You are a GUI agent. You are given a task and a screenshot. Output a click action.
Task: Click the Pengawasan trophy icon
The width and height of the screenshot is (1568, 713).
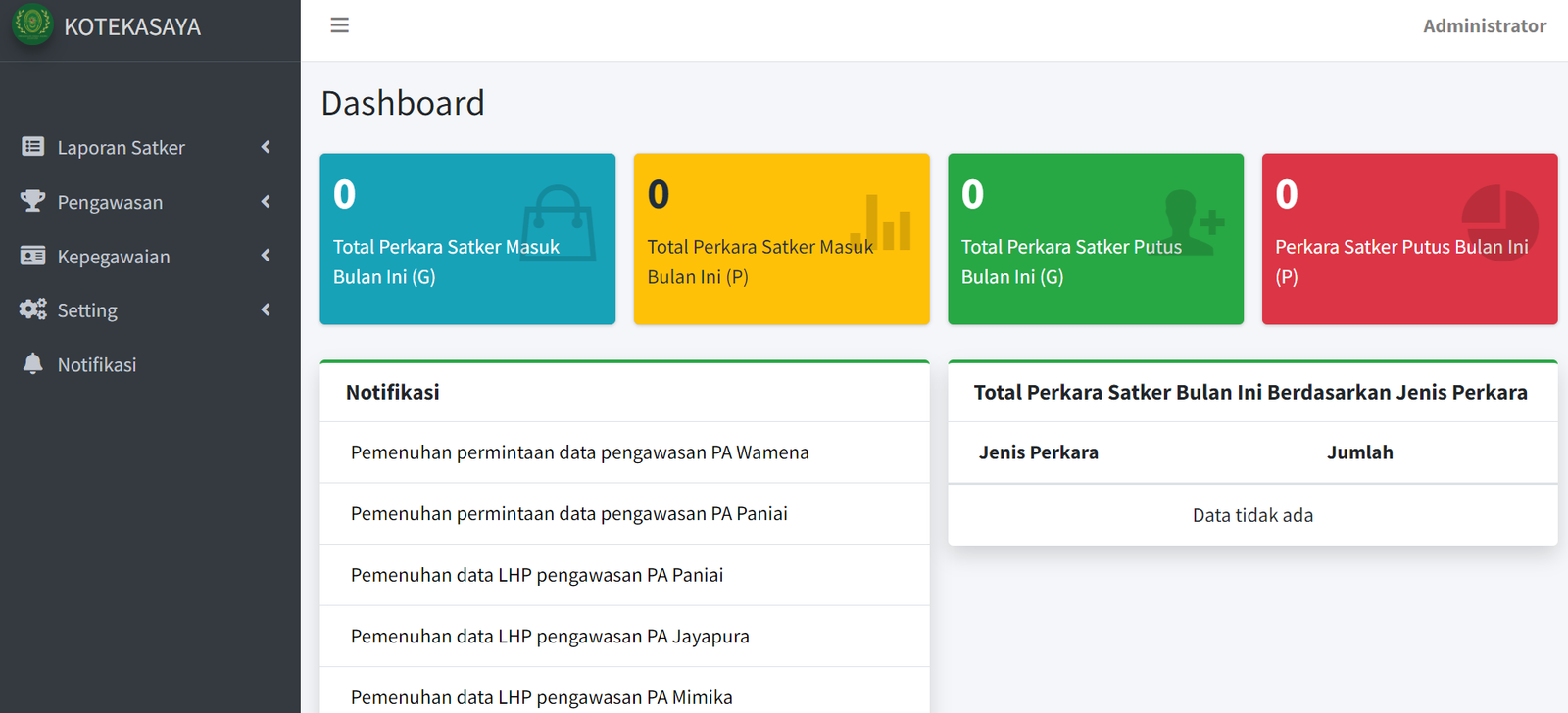pyautogui.click(x=32, y=201)
